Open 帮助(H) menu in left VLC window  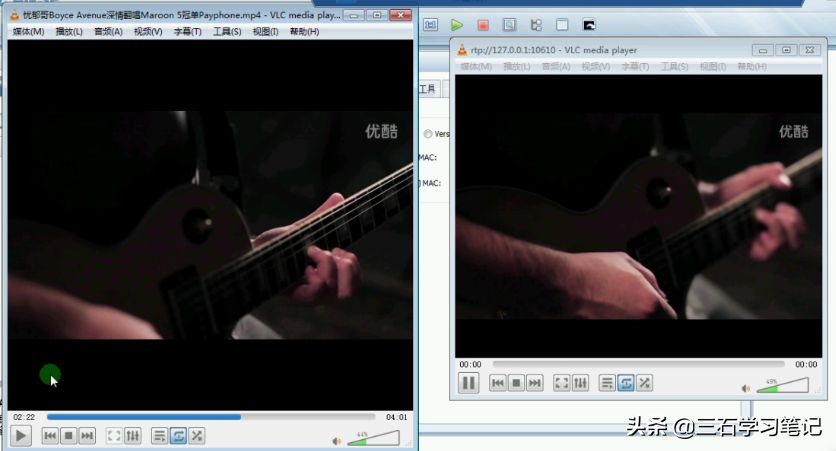pyautogui.click(x=304, y=31)
